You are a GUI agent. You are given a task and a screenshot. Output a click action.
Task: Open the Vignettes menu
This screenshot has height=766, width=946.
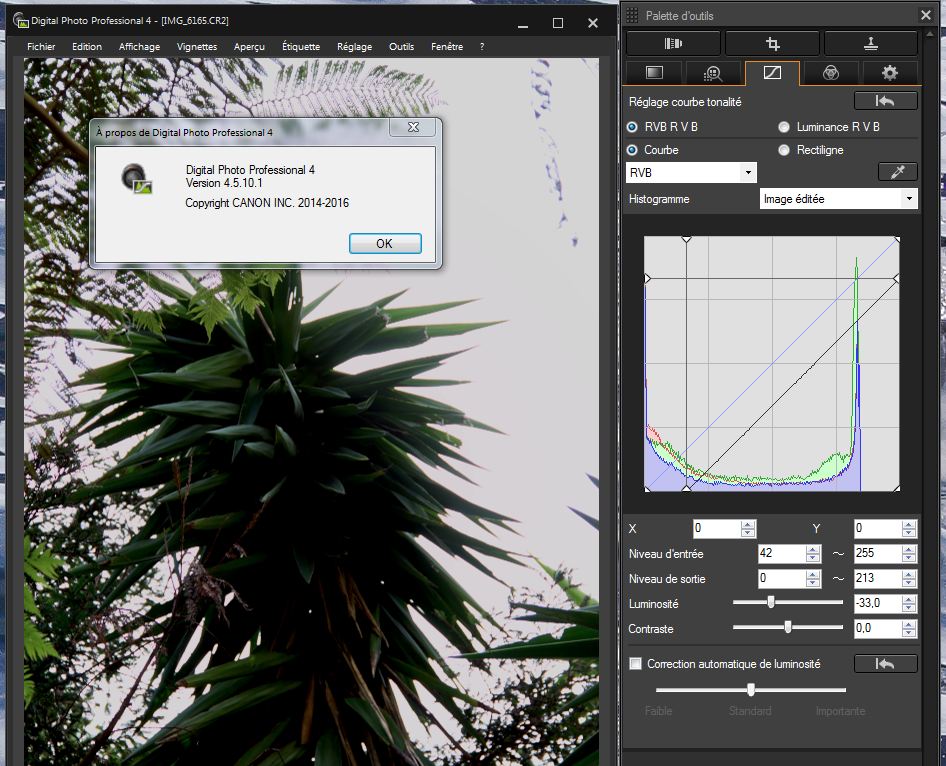pos(197,46)
